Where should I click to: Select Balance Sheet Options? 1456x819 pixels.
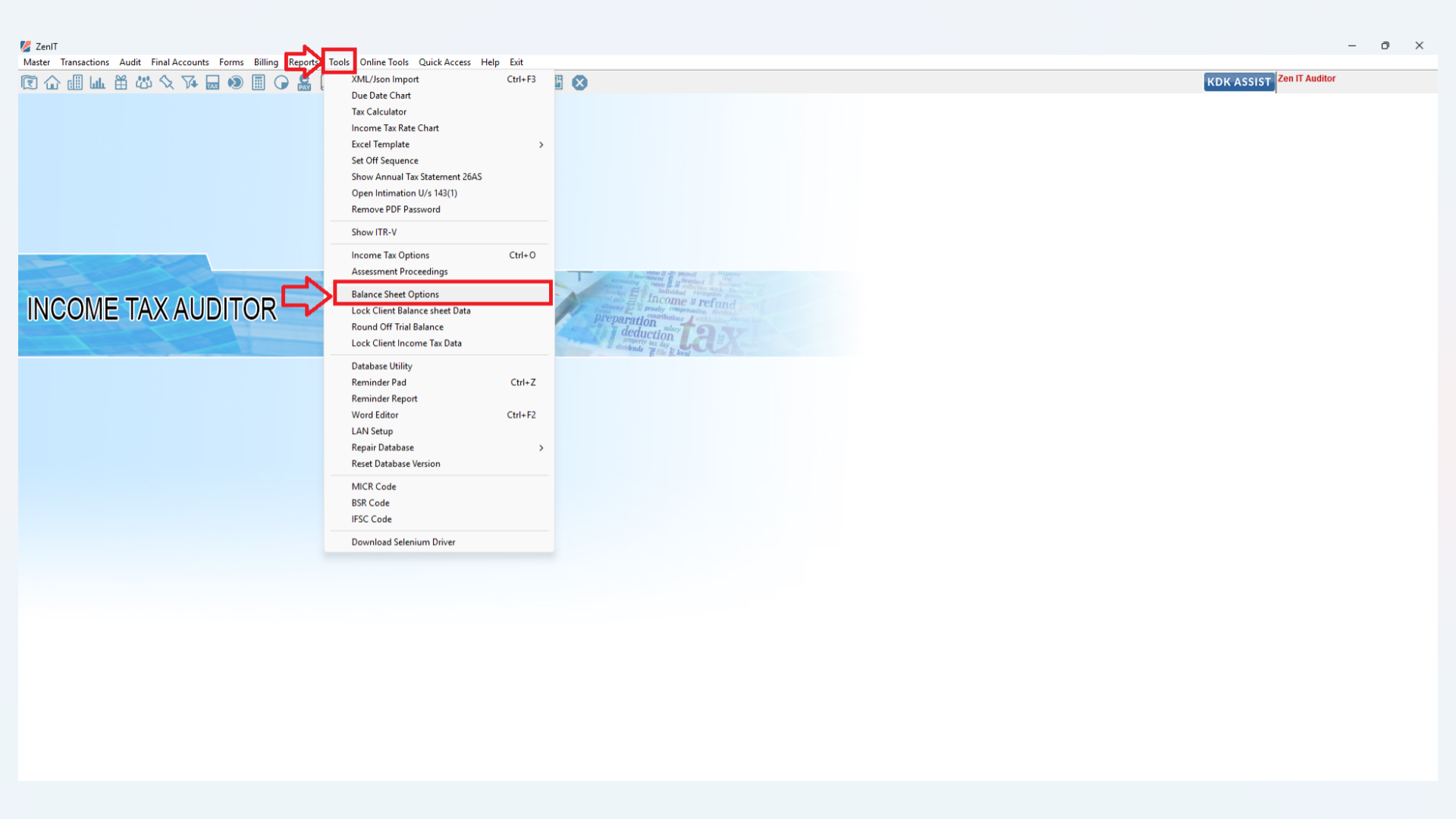[x=439, y=294]
